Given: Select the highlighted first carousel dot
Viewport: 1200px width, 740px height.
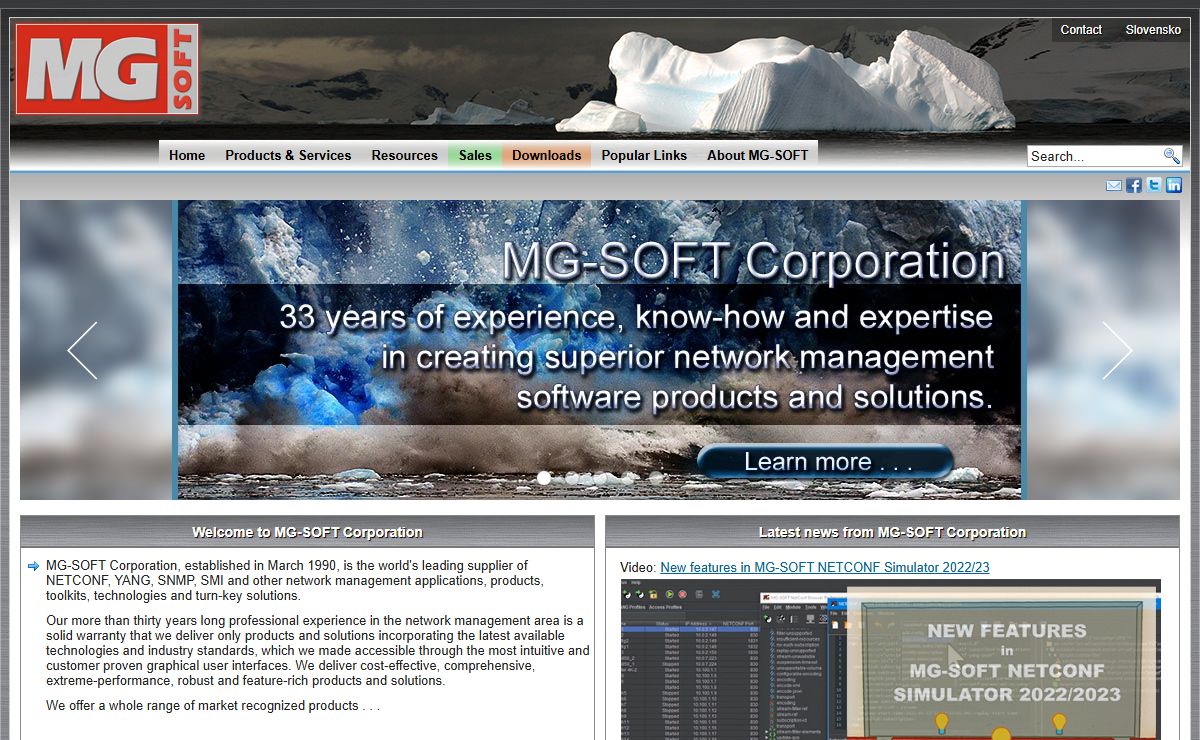Looking at the screenshot, I should (x=544, y=478).
